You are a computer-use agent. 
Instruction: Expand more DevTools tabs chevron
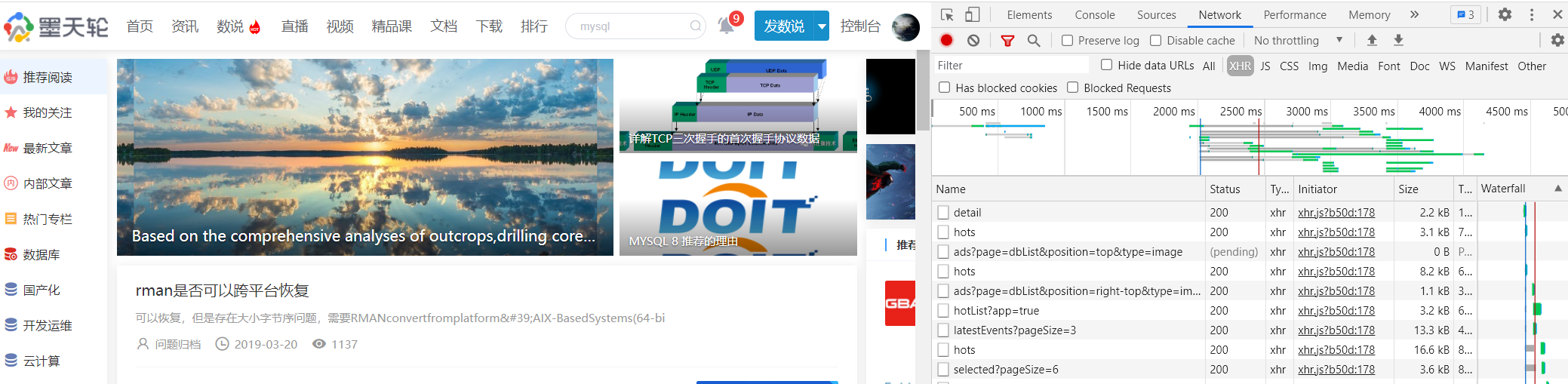[x=1414, y=14]
